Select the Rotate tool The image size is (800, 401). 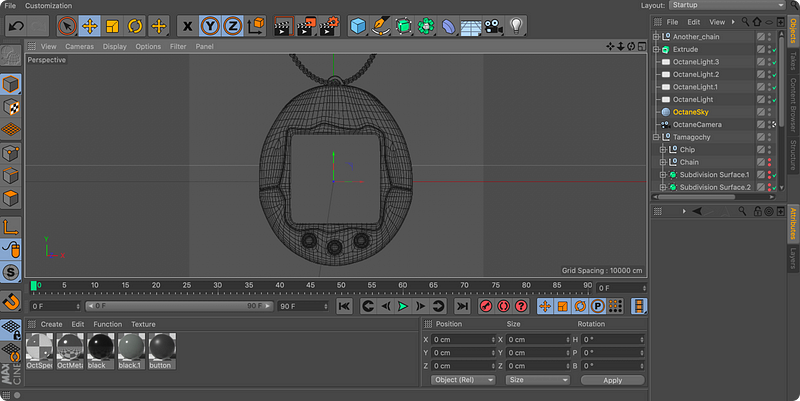(135, 25)
